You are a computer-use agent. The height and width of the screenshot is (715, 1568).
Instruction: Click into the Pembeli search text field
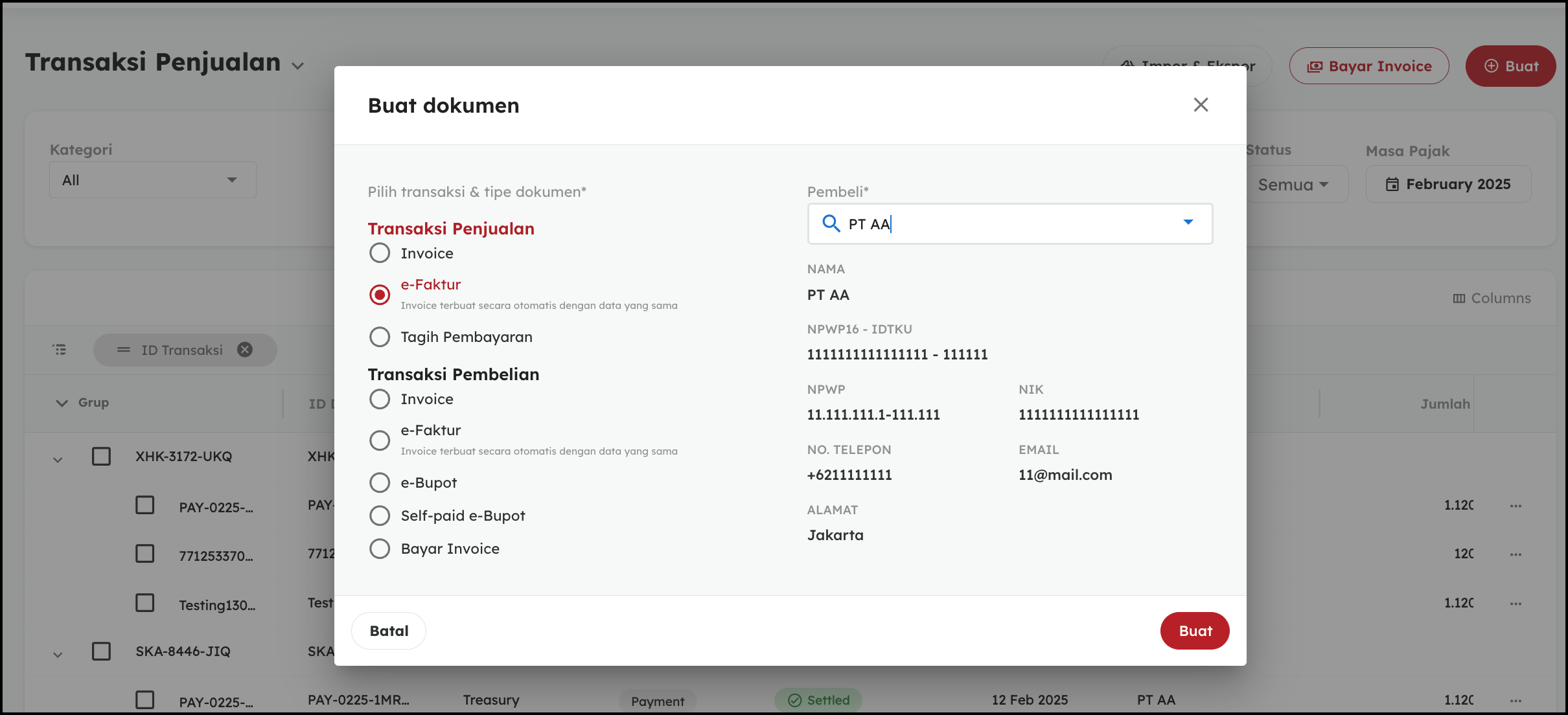point(1011,224)
